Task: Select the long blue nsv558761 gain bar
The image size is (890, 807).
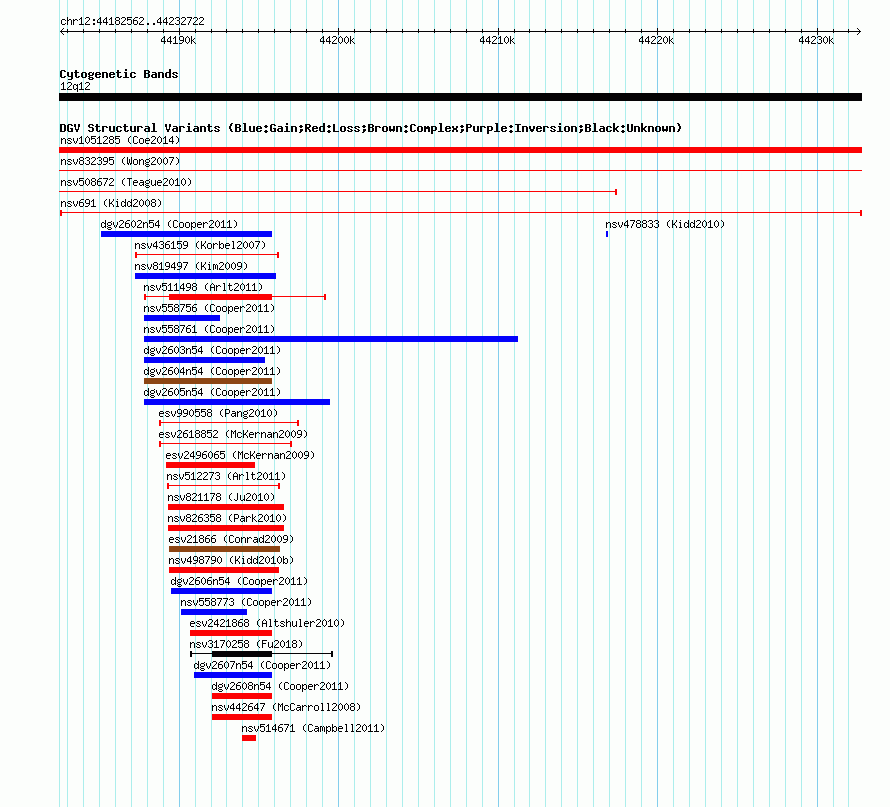Action: click(331, 339)
